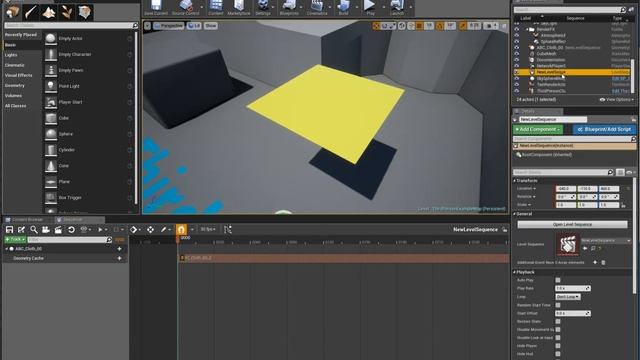Add element to Additional Event Receivers
The width and height of the screenshot is (640, 360).
click(595, 262)
